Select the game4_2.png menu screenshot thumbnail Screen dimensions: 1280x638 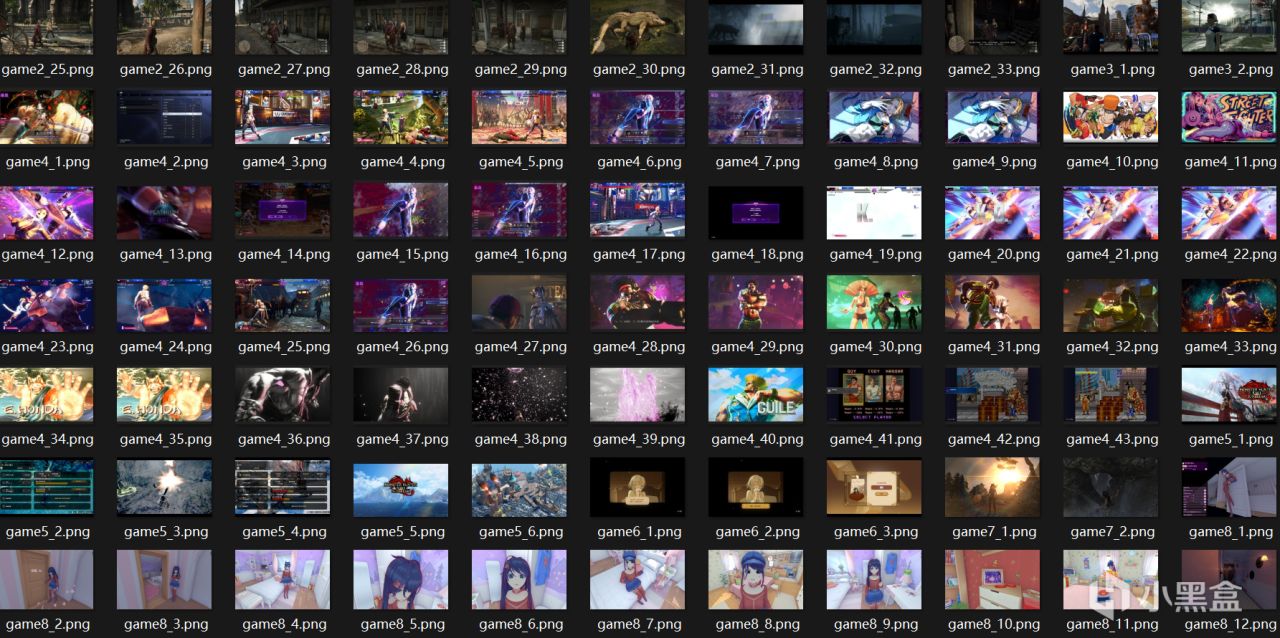click(164, 117)
